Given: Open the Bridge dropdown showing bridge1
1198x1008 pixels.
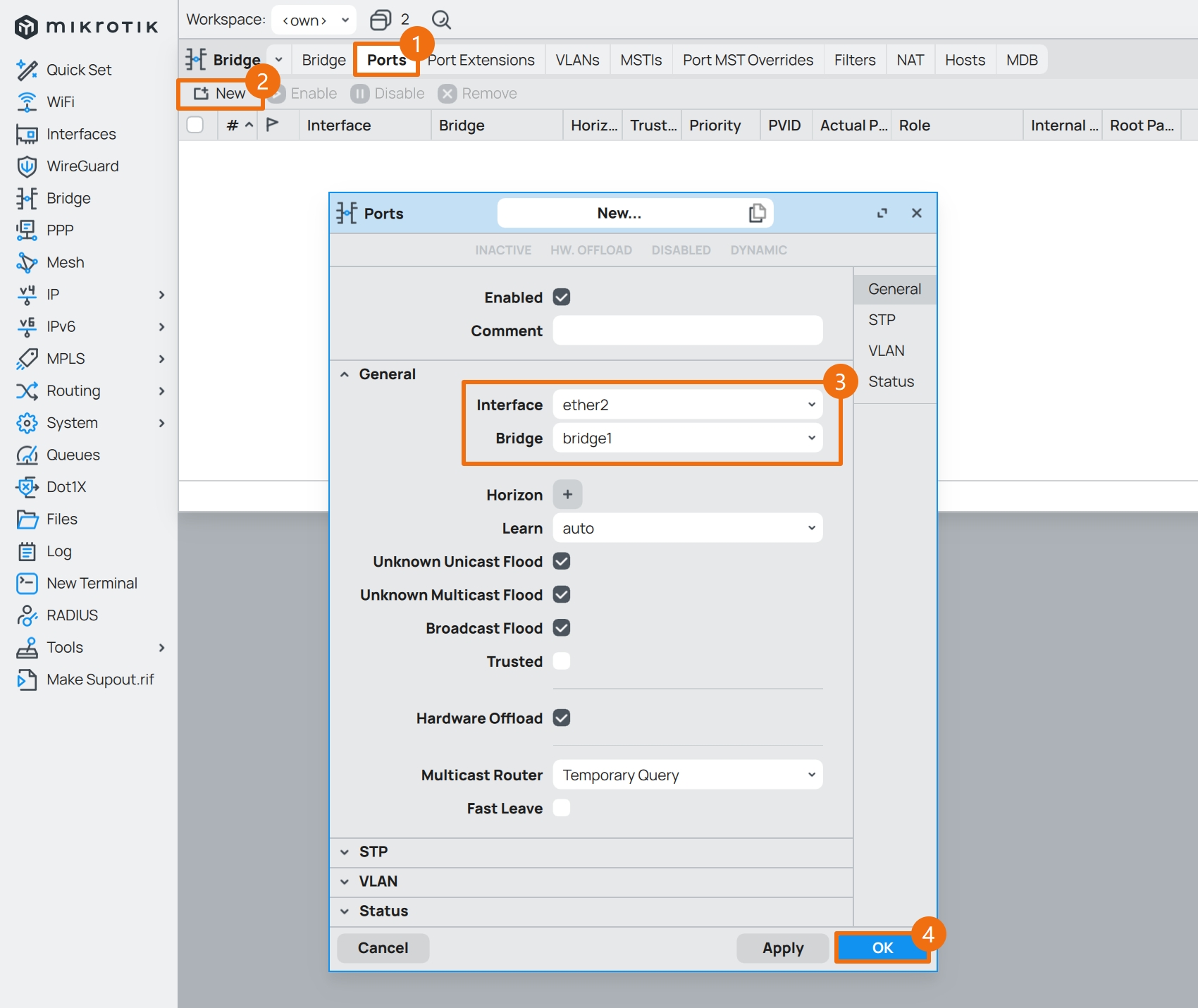Looking at the screenshot, I should pyautogui.click(x=688, y=438).
